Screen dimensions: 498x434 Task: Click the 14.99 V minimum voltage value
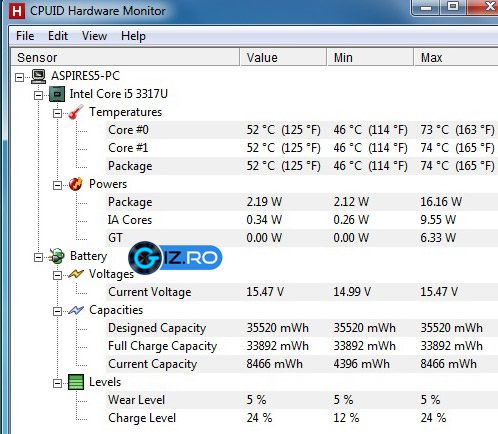pos(352,292)
